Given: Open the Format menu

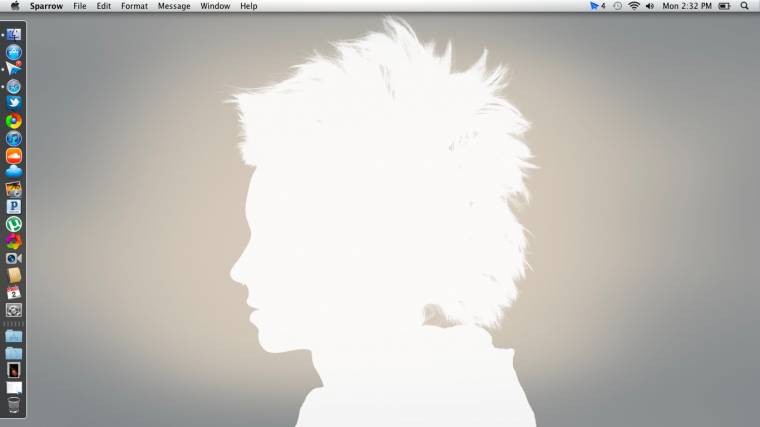Looking at the screenshot, I should (134, 6).
